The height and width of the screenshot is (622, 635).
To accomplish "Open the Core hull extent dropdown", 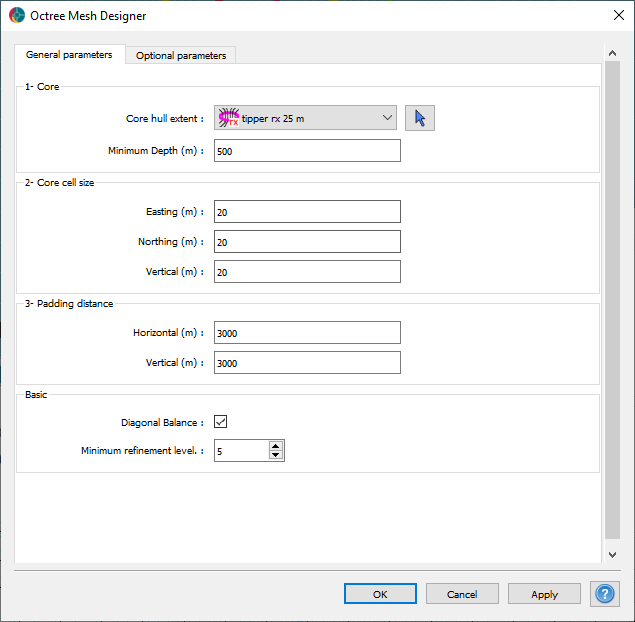I will point(305,118).
